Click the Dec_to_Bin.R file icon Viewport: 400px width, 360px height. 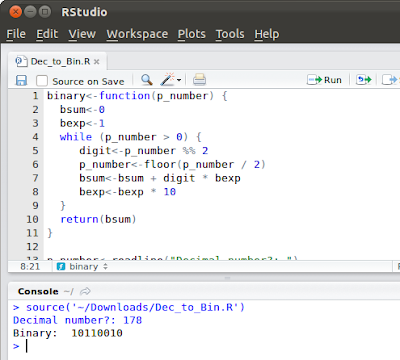tap(21, 61)
